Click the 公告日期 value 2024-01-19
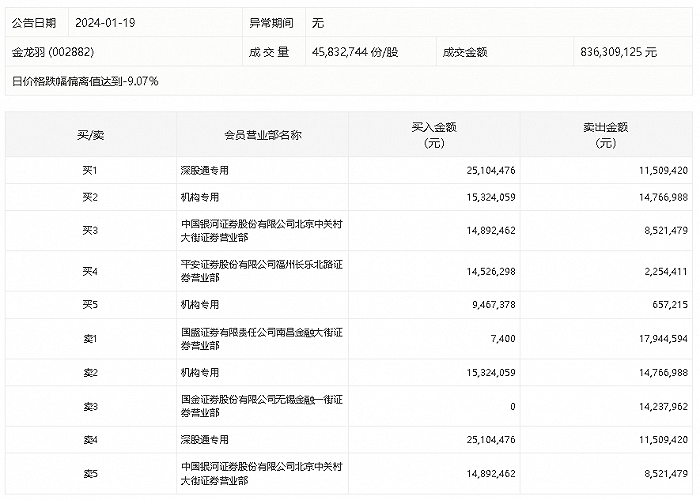 coord(104,22)
